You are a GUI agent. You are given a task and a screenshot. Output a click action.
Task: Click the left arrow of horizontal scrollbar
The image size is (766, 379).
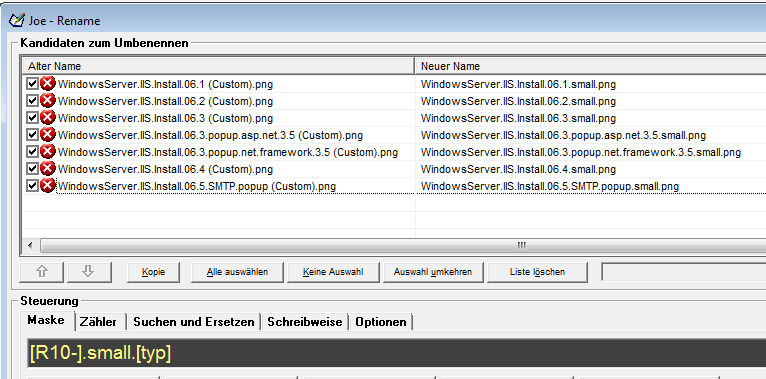pyautogui.click(x=30, y=245)
